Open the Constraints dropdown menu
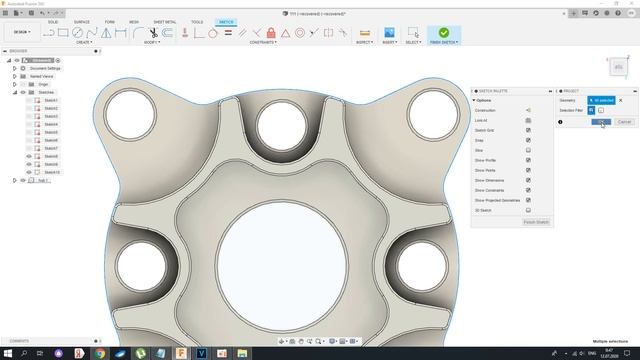The height and width of the screenshot is (360, 640). [263, 42]
